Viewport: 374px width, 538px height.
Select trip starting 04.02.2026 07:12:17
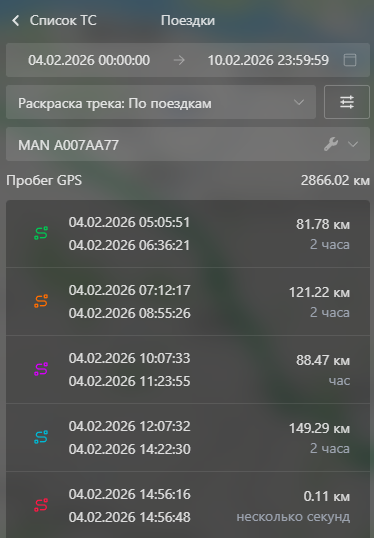[129, 290]
